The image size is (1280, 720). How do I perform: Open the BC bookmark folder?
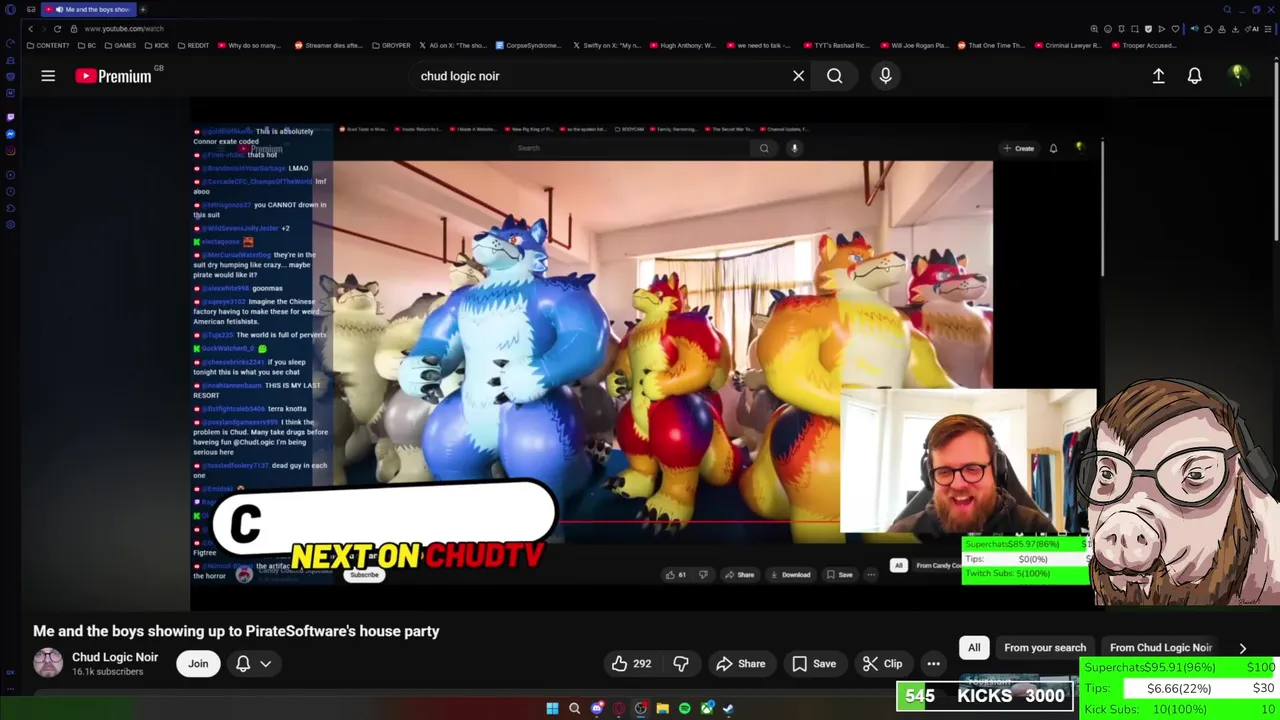pyautogui.click(x=87, y=45)
